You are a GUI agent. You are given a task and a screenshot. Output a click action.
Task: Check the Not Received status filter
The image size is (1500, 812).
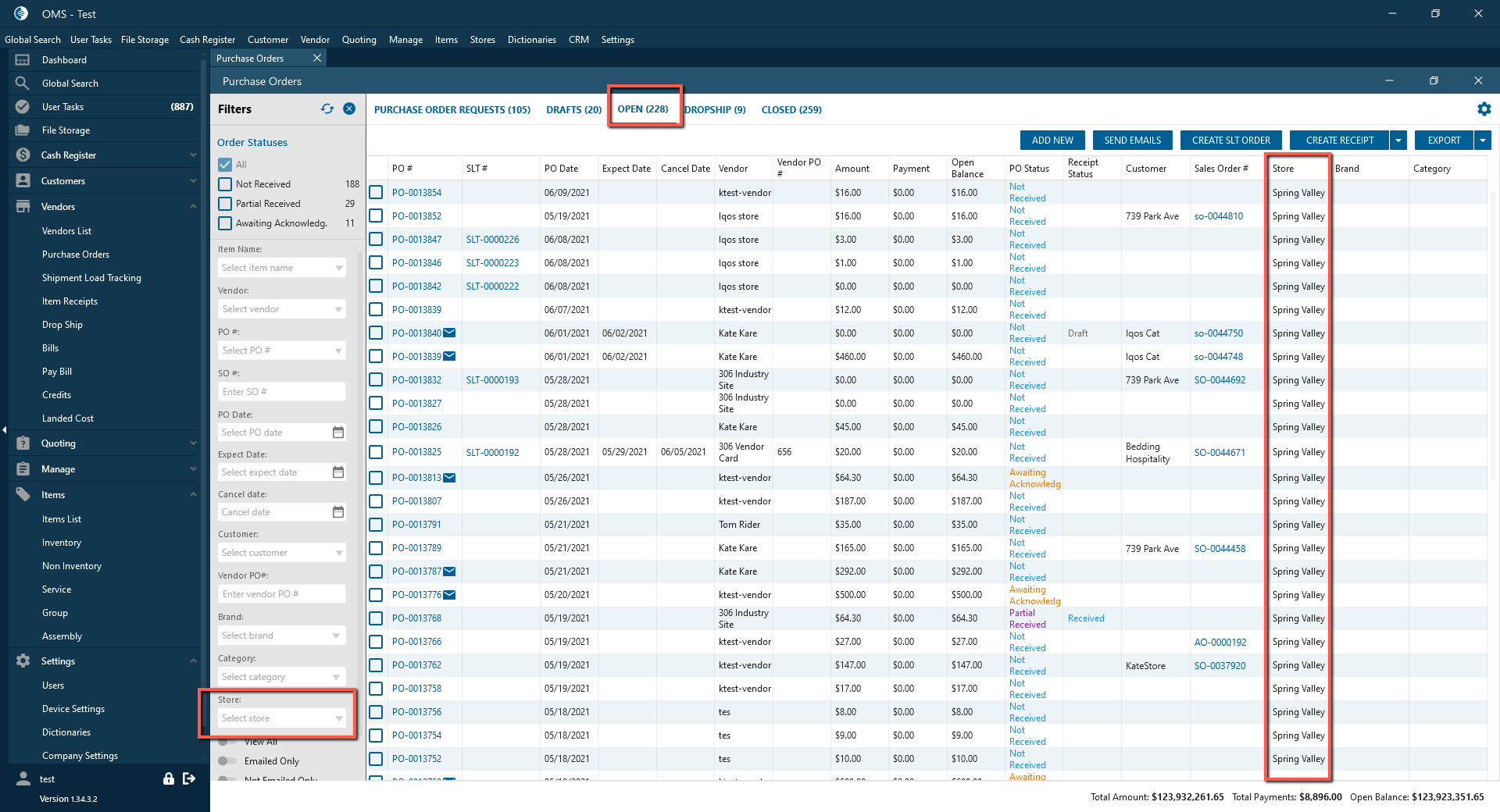click(x=225, y=184)
